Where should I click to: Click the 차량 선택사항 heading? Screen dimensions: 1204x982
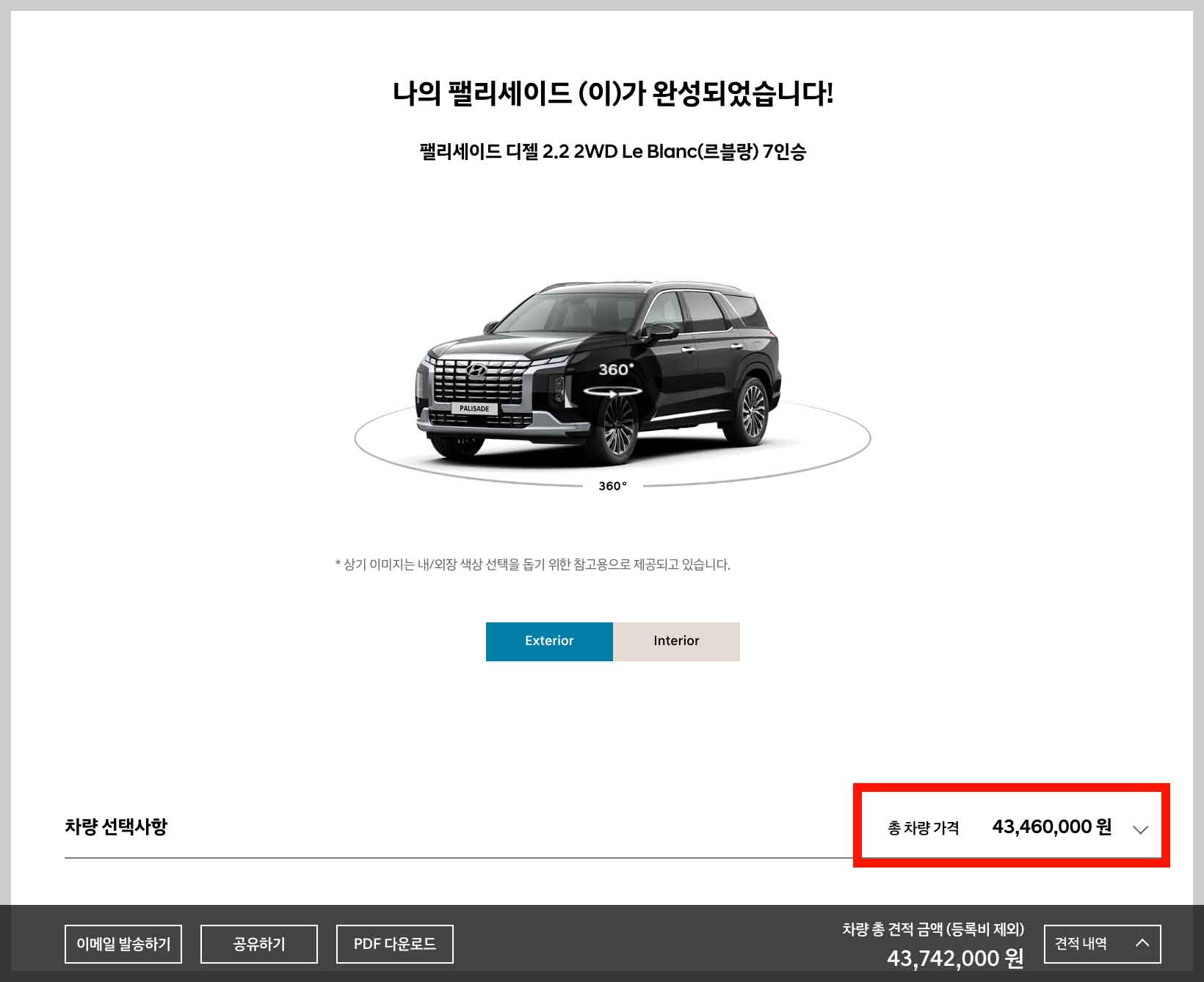click(x=116, y=826)
